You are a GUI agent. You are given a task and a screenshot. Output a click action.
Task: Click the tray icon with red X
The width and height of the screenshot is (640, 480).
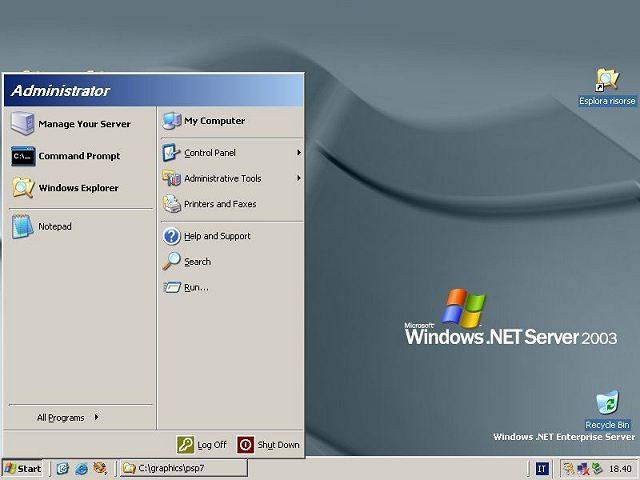tap(583, 469)
